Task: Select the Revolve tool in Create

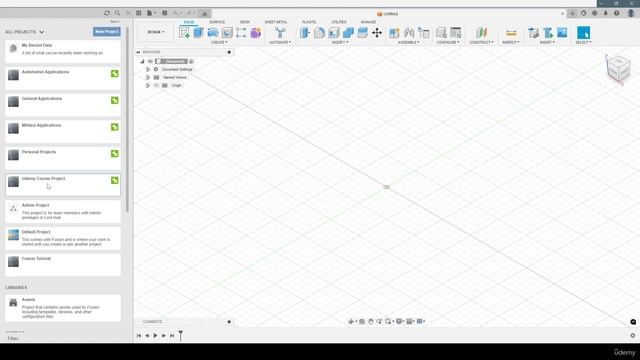Action: pos(213,33)
